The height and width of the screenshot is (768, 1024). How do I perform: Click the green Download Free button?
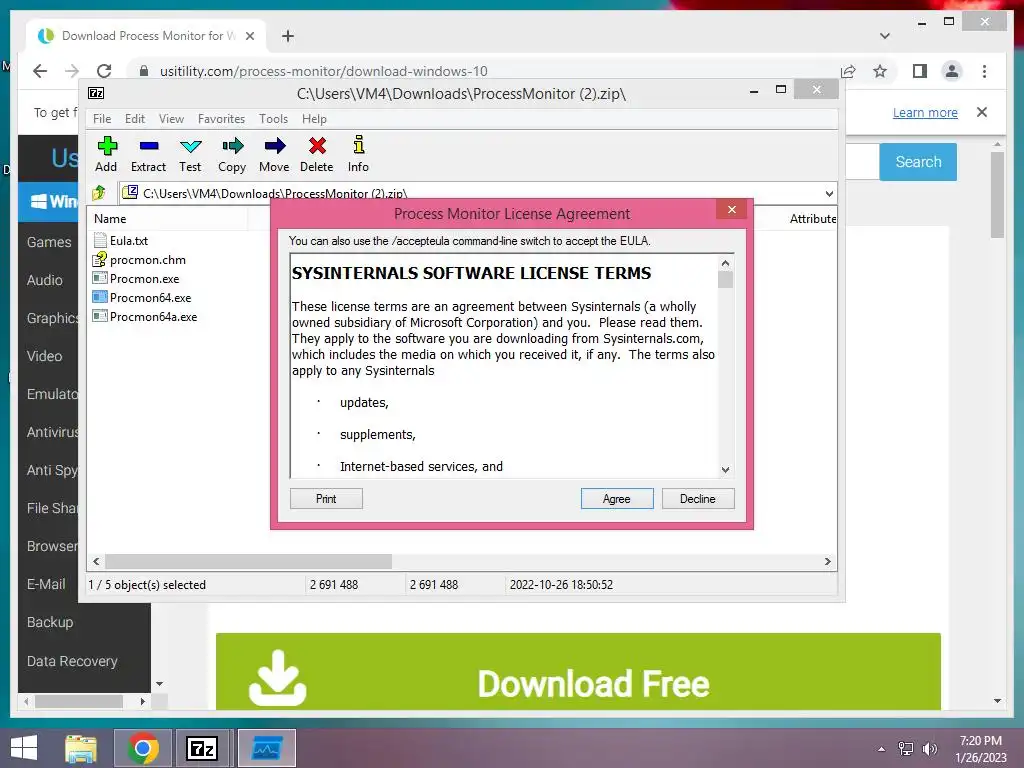[578, 671]
